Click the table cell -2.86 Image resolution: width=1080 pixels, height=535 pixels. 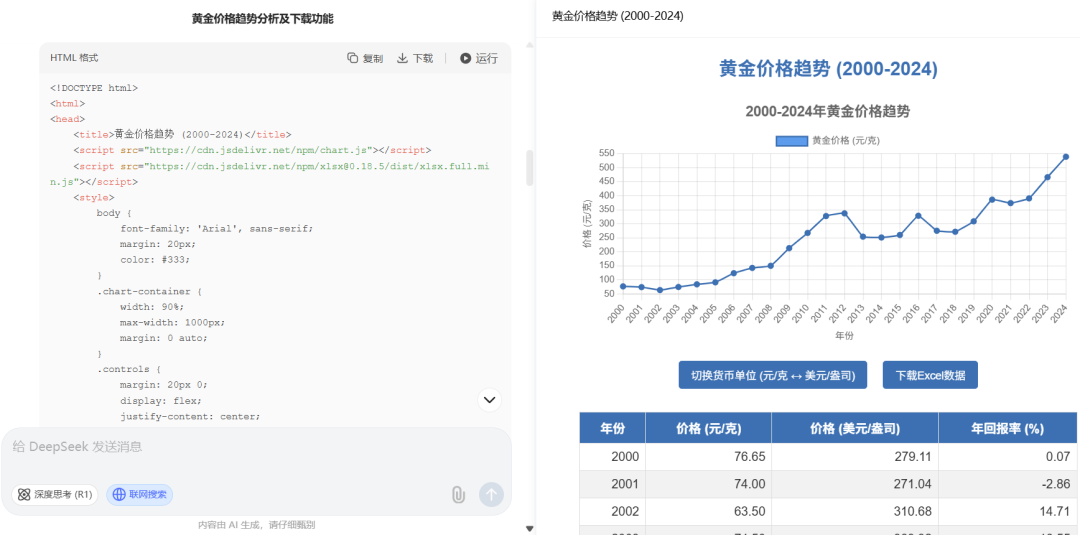tap(1007, 484)
